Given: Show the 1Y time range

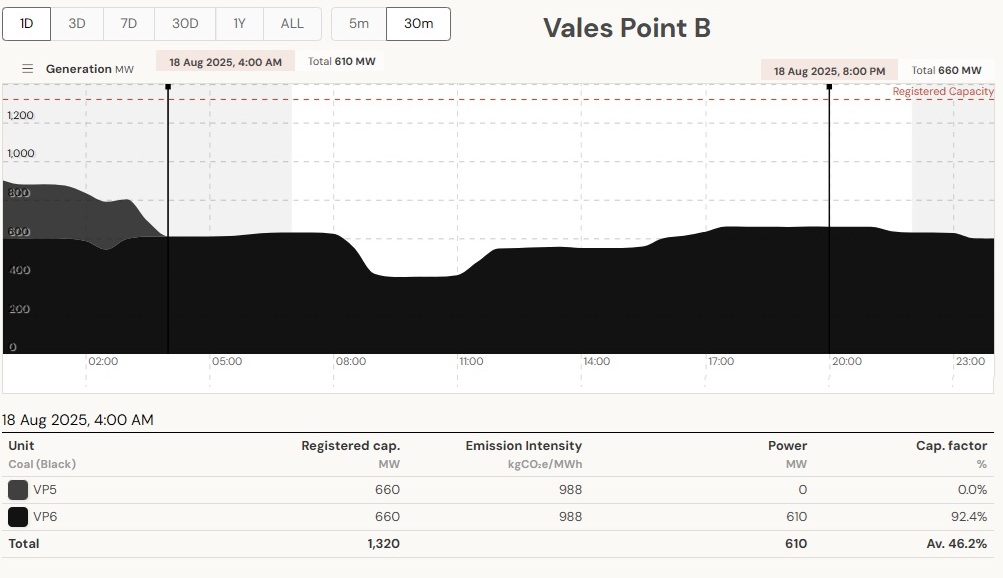Looking at the screenshot, I should click(240, 24).
